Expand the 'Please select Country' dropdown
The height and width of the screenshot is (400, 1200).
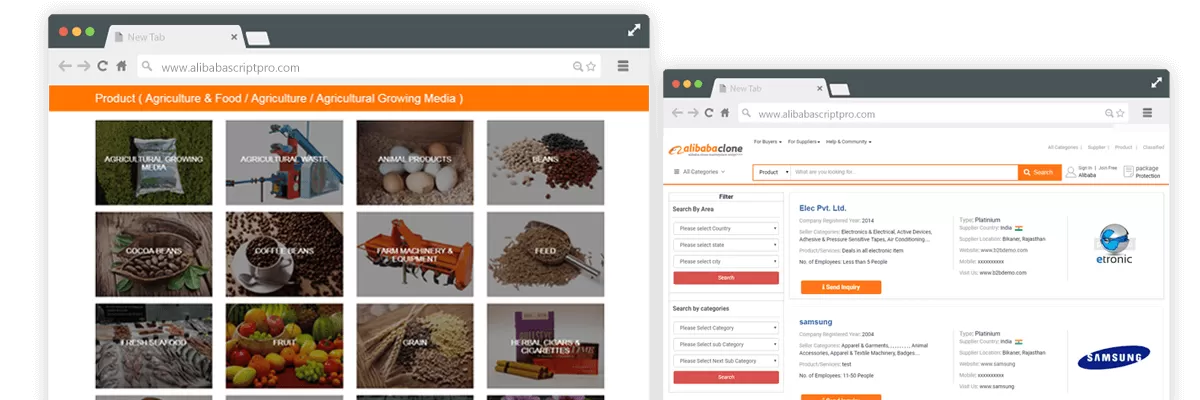pos(726,229)
